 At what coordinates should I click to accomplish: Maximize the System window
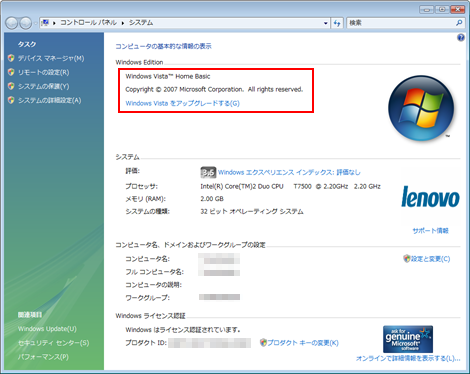point(442,9)
